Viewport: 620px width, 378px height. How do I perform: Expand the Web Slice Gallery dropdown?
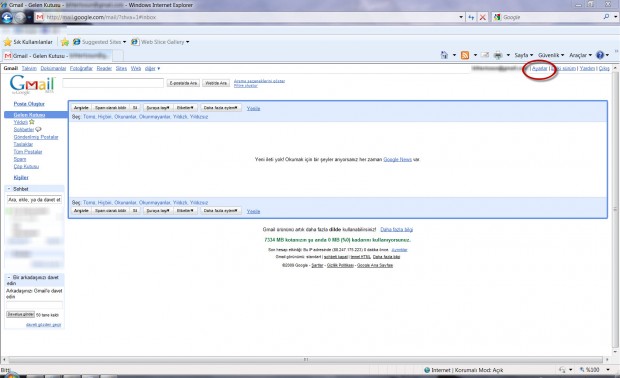187,42
